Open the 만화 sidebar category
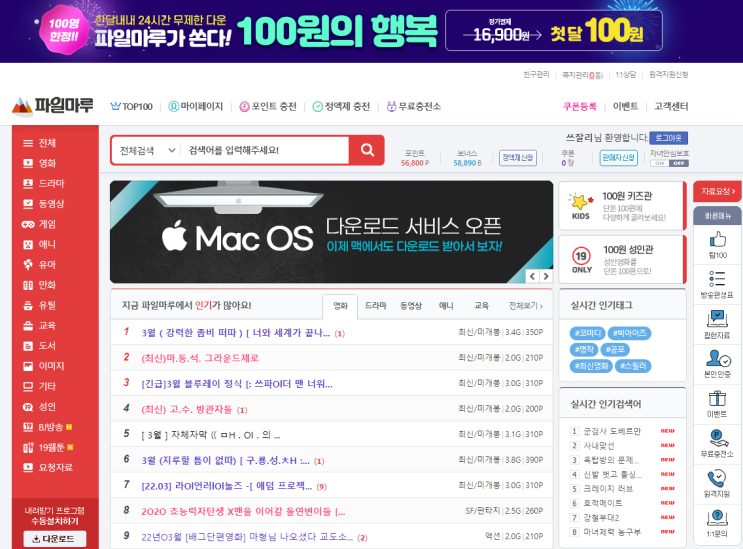Image resolution: width=743 pixels, height=549 pixels. [39, 285]
